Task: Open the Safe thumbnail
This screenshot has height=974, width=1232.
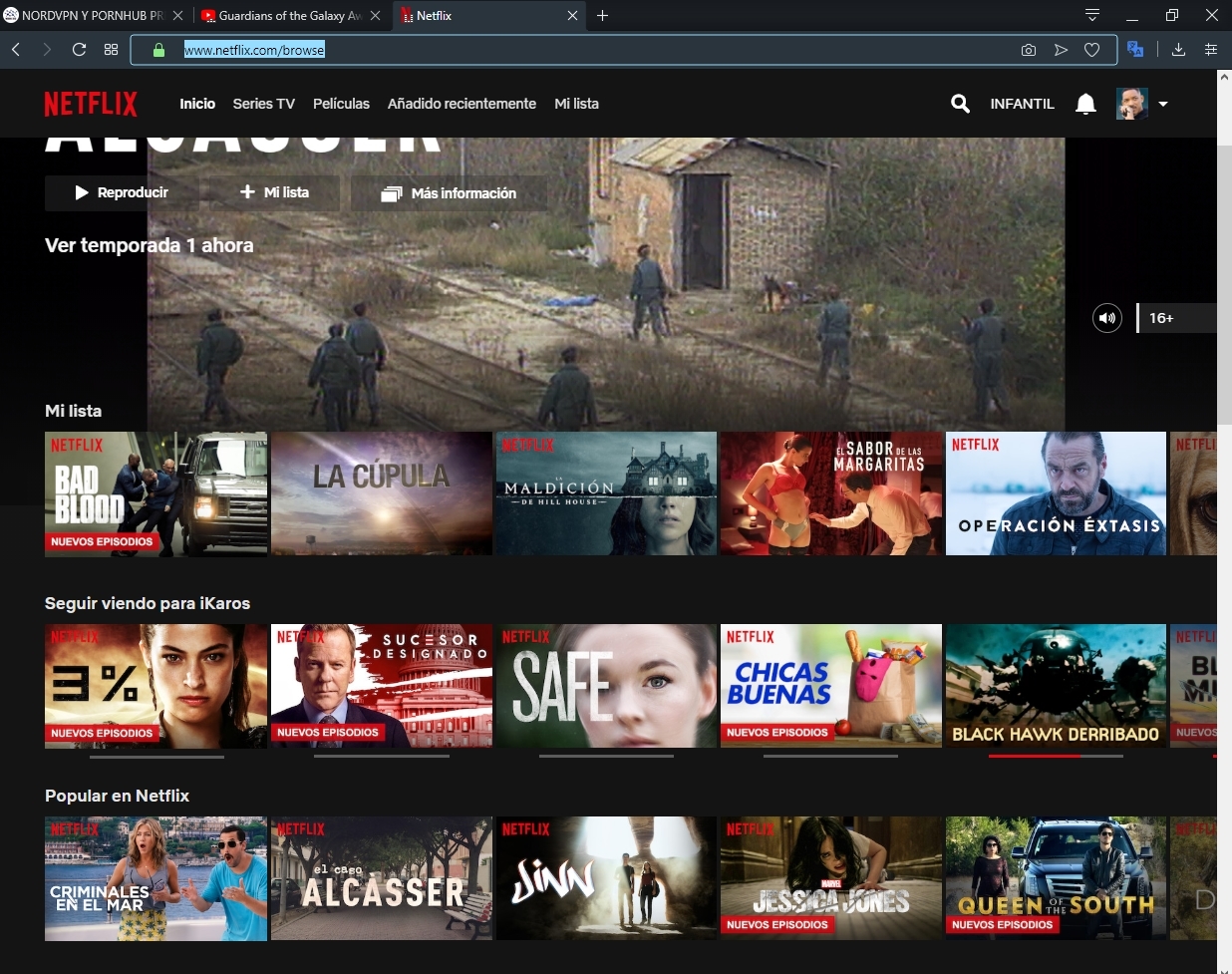Action: (x=606, y=686)
